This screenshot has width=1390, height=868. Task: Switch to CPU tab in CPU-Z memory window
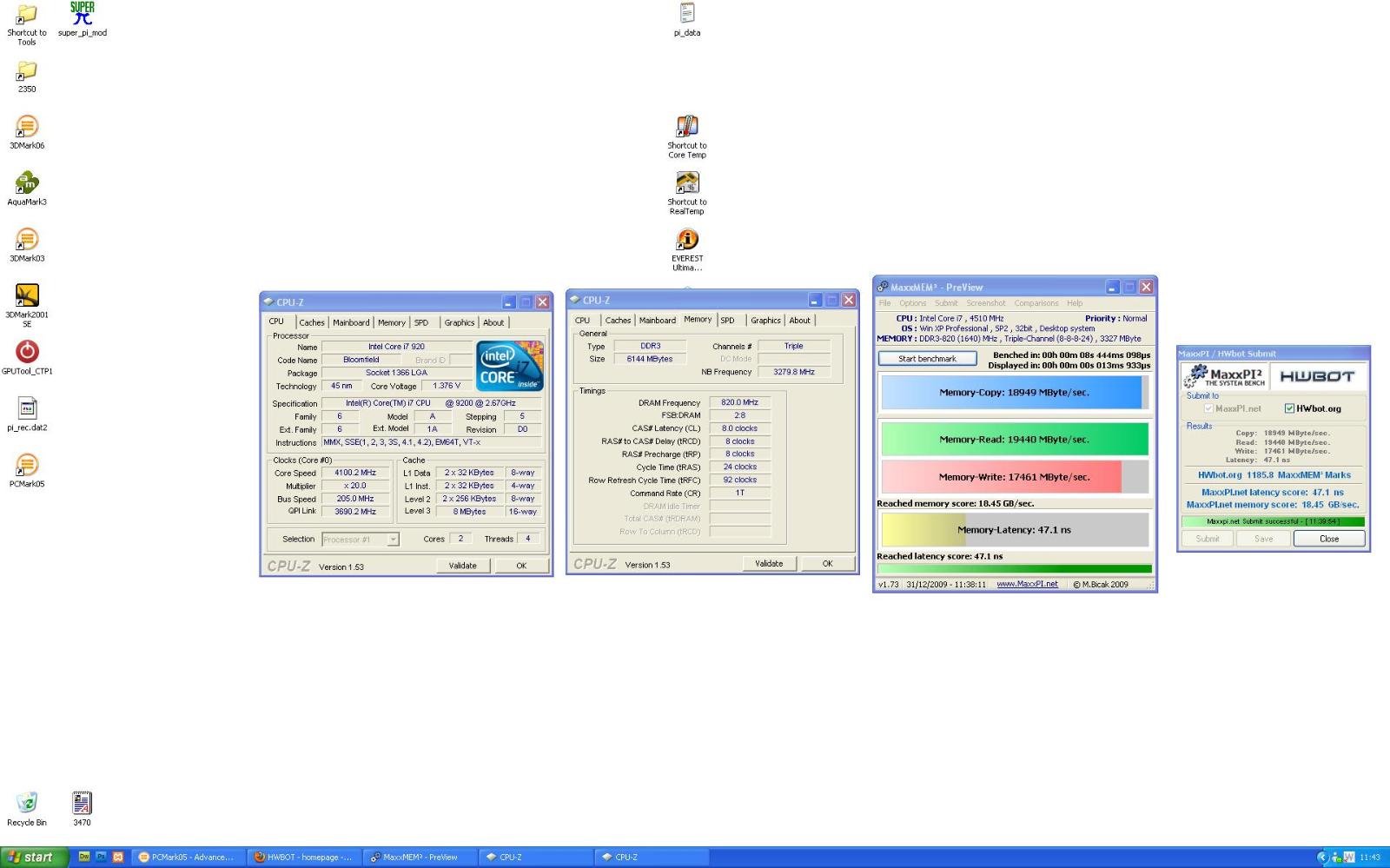[x=583, y=321]
